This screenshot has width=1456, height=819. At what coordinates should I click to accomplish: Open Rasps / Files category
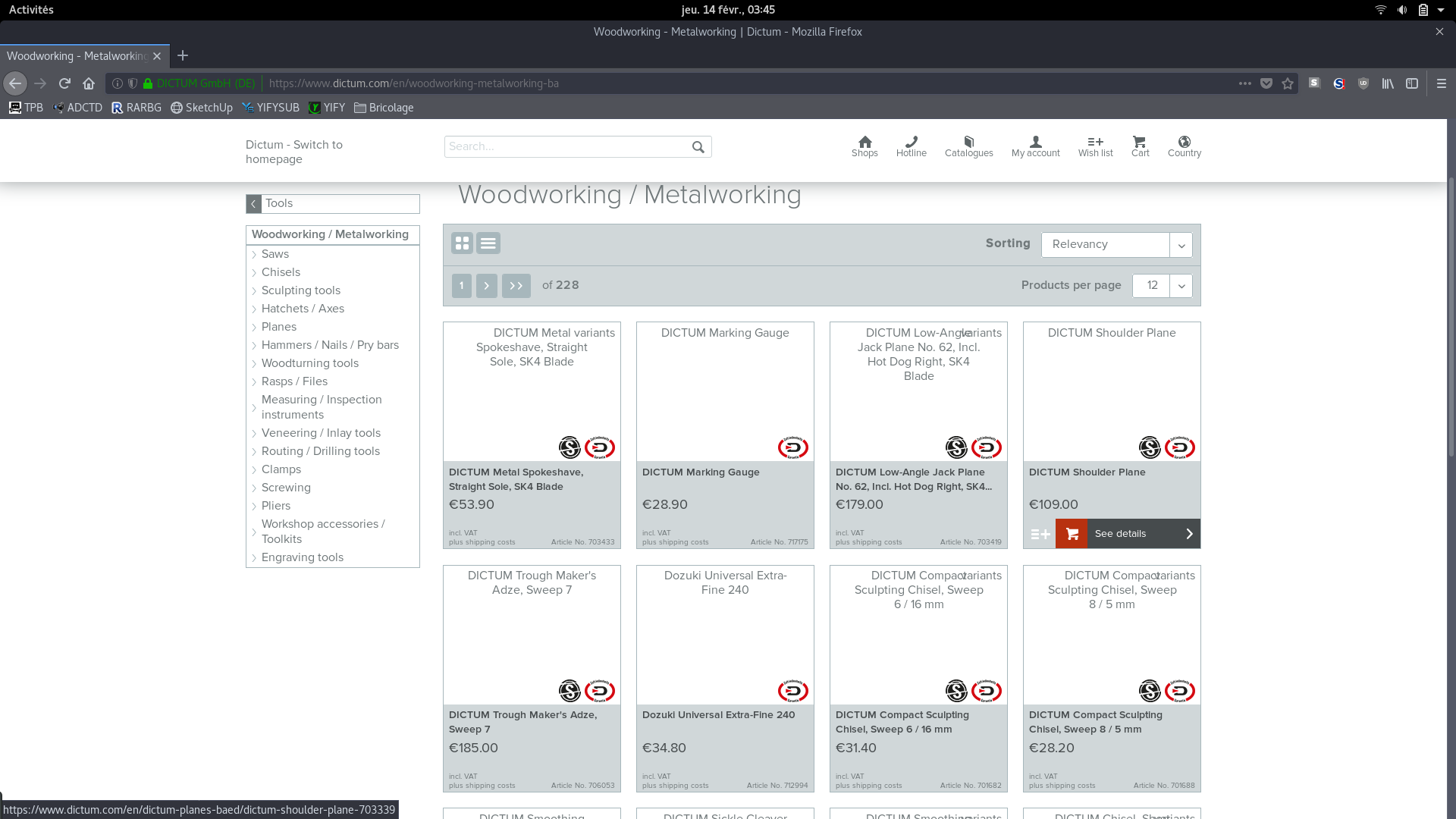coord(294,381)
